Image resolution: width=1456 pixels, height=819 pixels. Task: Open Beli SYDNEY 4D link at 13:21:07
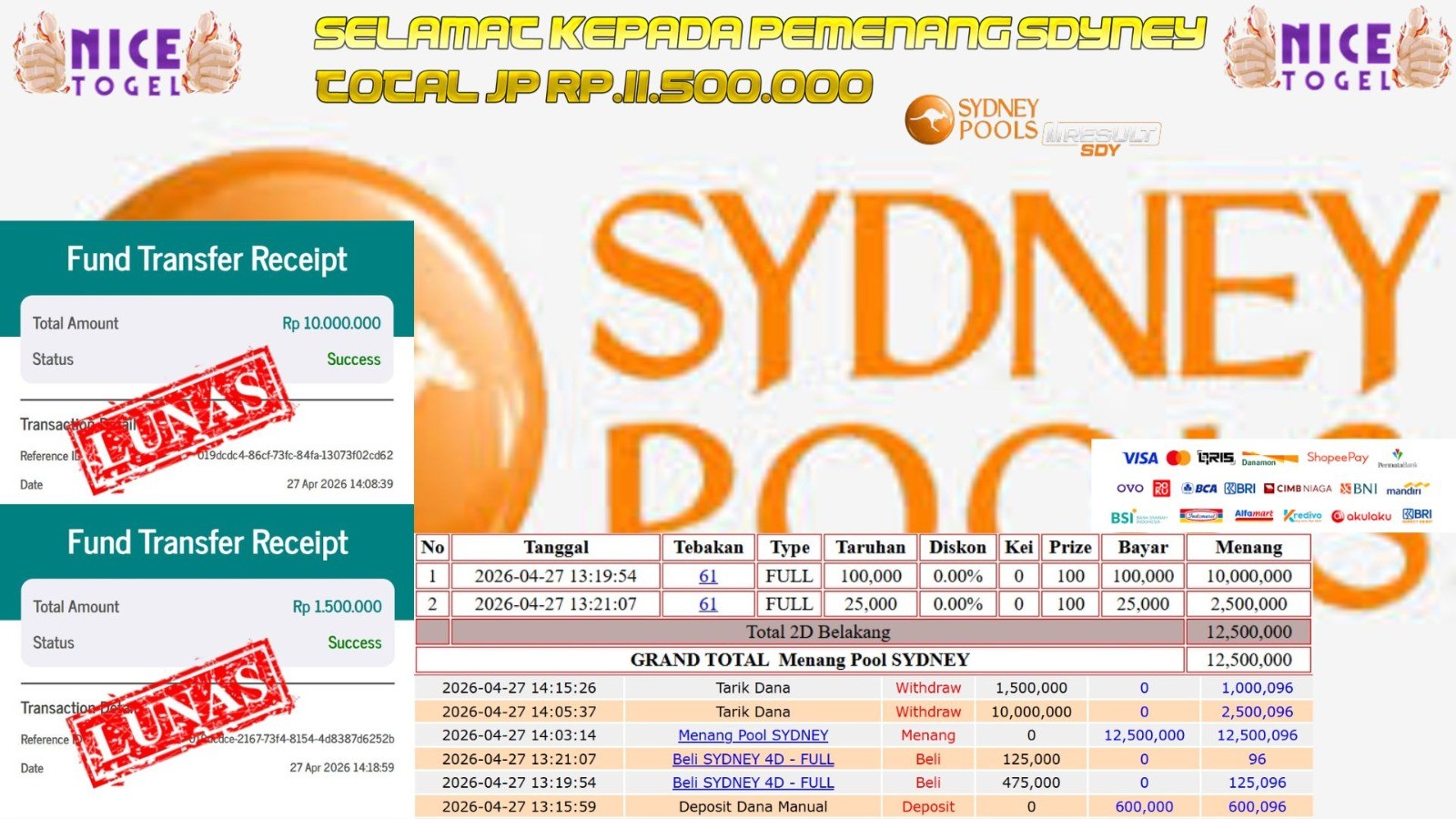pos(753,759)
